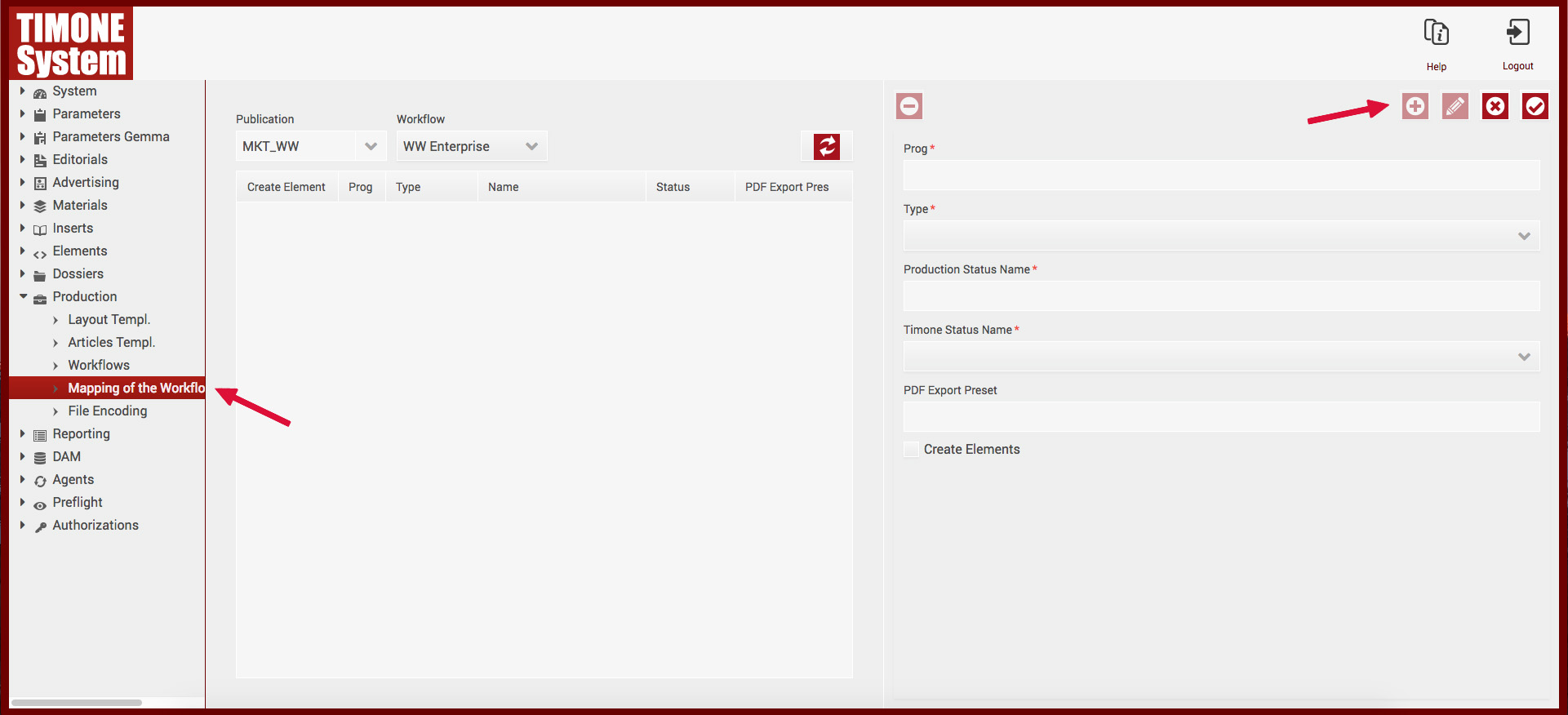
Task: Click the Create Element column header
Action: point(287,187)
